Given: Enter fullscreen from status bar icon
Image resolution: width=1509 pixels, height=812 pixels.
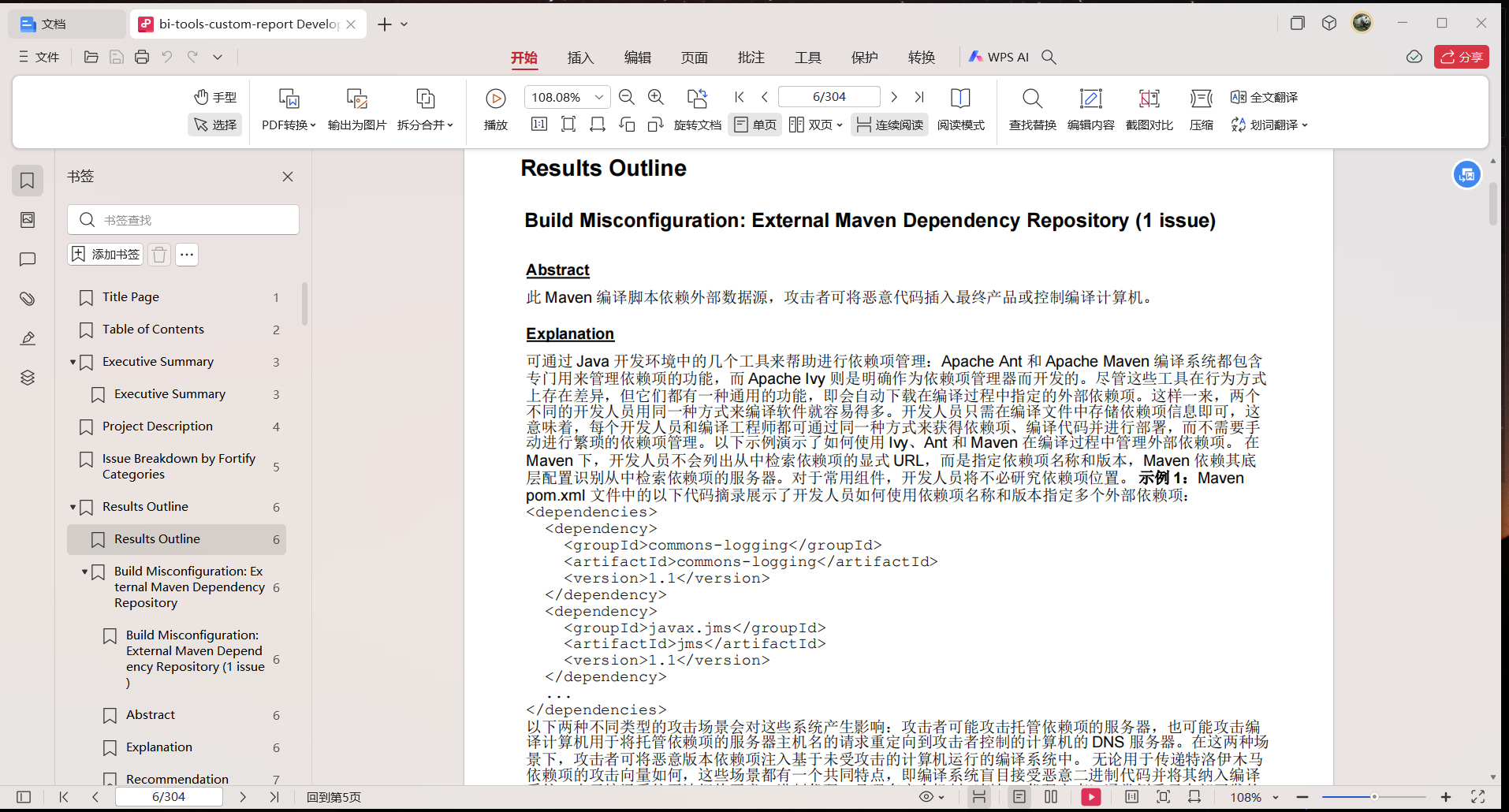Looking at the screenshot, I should [1478, 797].
